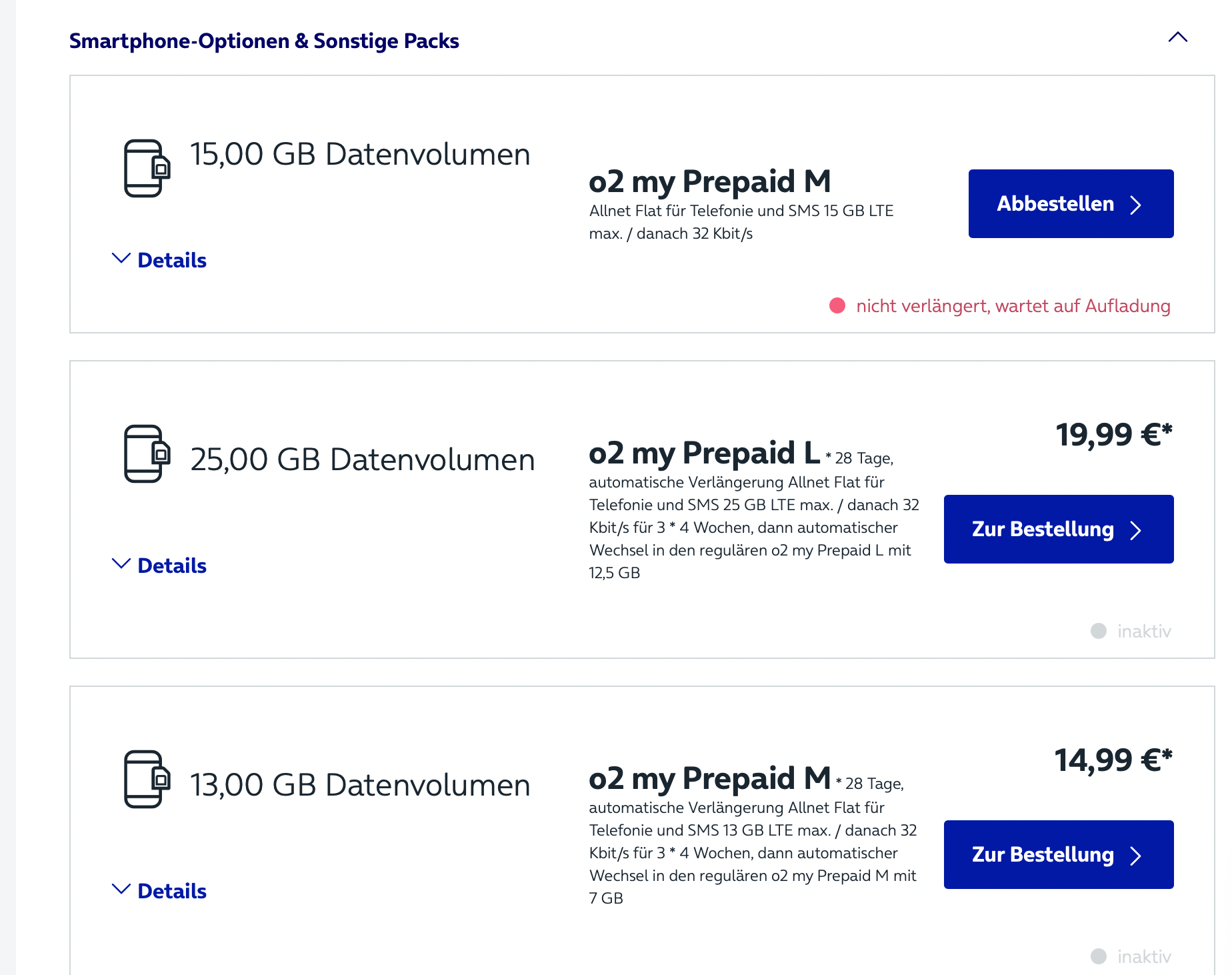
Task: Click the arrow icon inside Abbestellen button
Action: point(1136,205)
